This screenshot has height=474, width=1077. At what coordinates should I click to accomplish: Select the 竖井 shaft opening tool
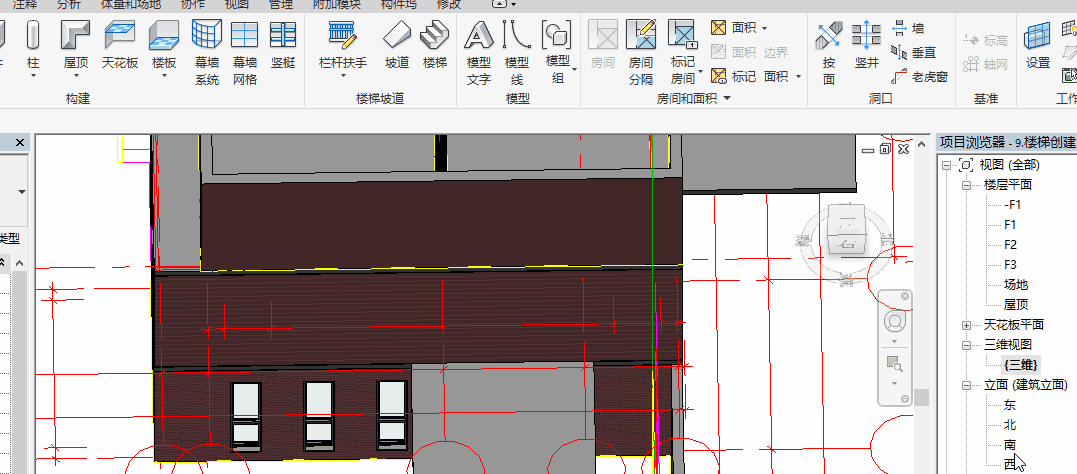[x=866, y=45]
